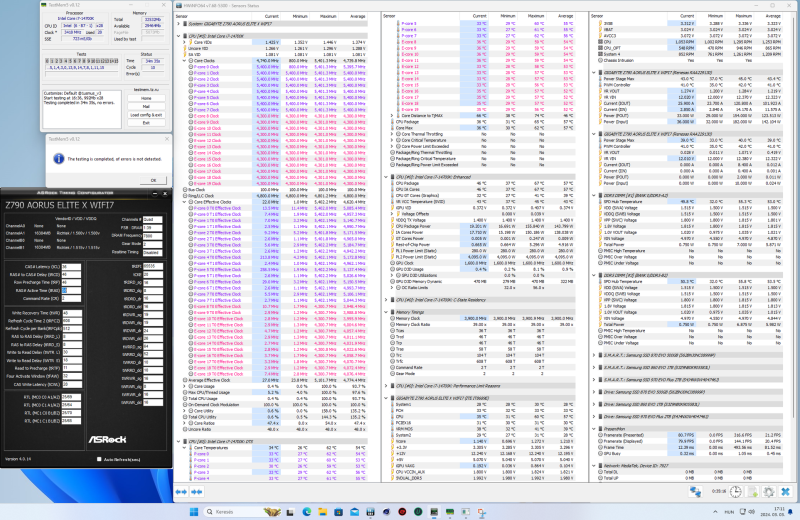Expand the System GIGABYTE Z790 sensor group
This screenshot has width=800, height=520.
click(179, 23)
